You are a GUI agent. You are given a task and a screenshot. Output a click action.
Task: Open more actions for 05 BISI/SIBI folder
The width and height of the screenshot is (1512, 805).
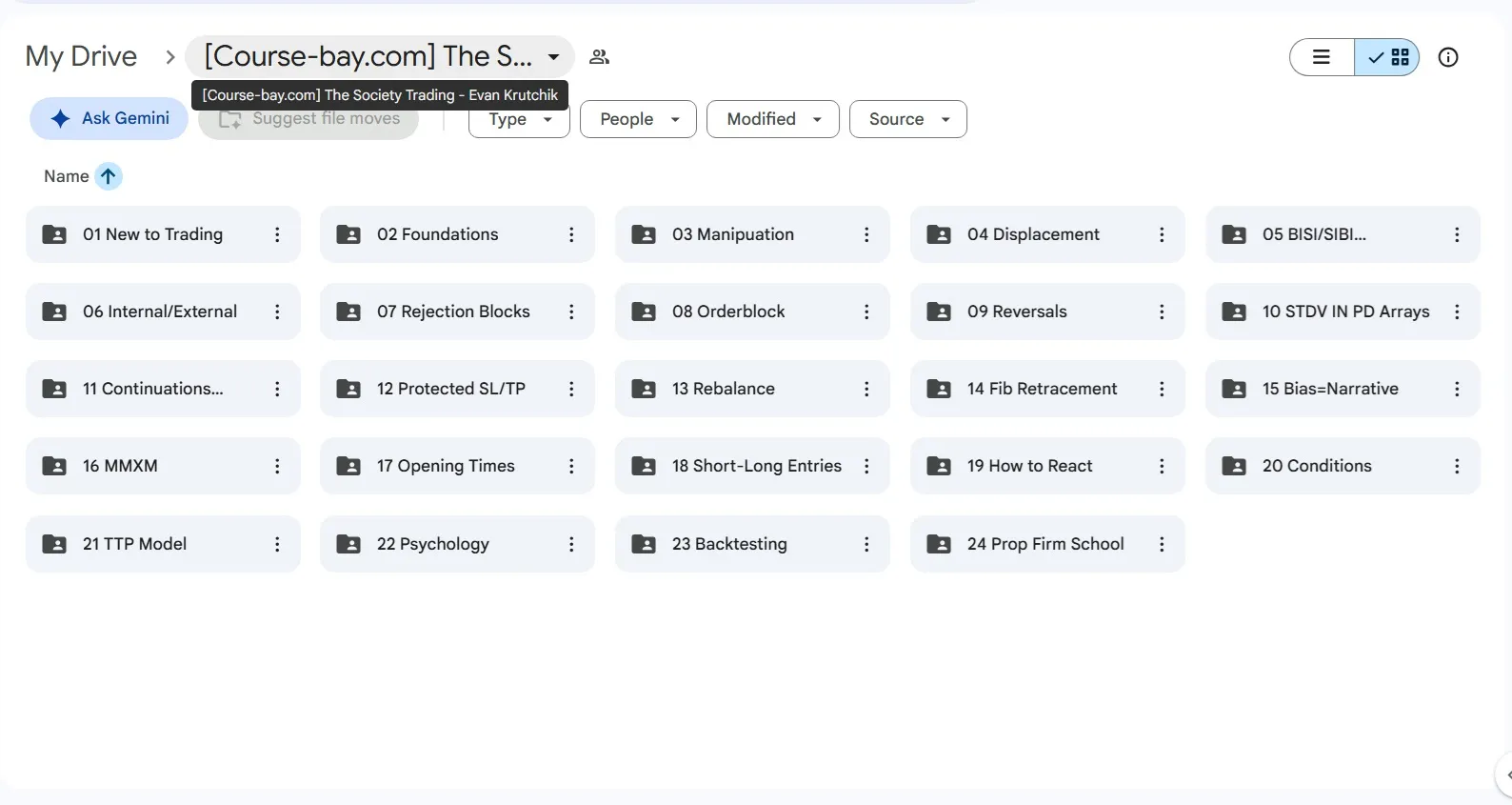pyautogui.click(x=1457, y=234)
